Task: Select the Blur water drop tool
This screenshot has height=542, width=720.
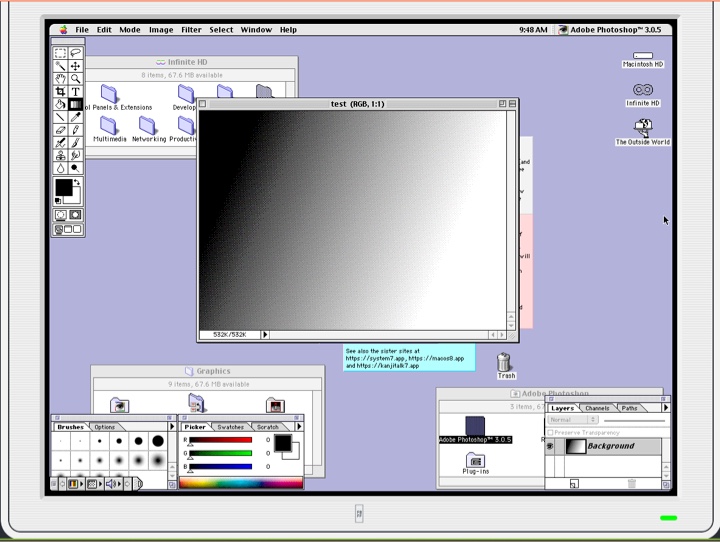Action: [x=60, y=168]
